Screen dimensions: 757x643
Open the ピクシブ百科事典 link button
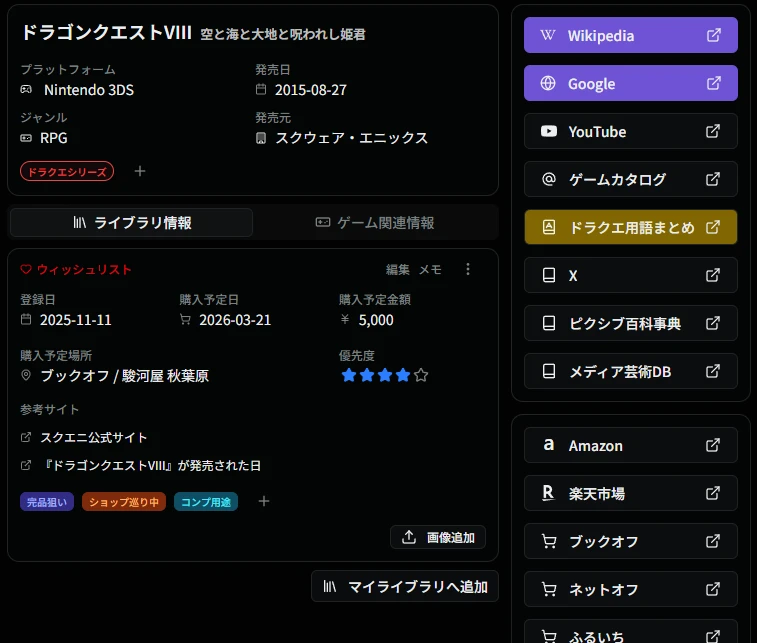pyautogui.click(x=631, y=323)
